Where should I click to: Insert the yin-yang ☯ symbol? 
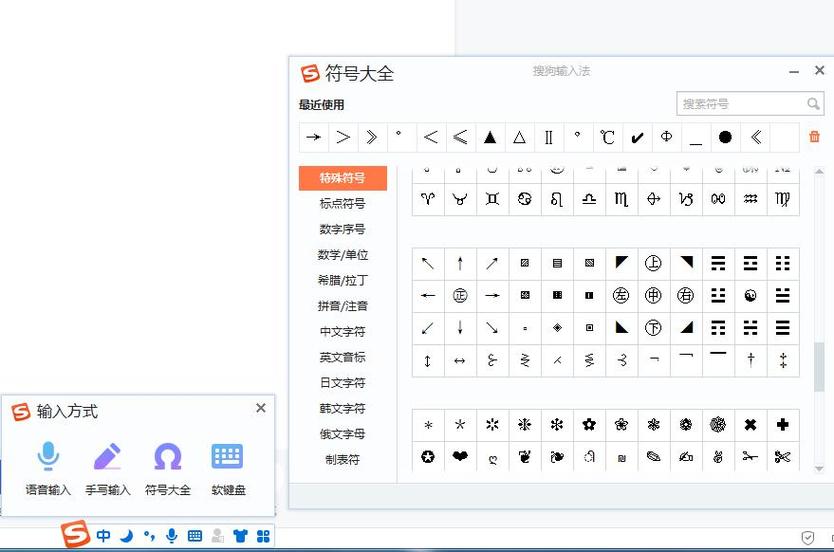750,295
